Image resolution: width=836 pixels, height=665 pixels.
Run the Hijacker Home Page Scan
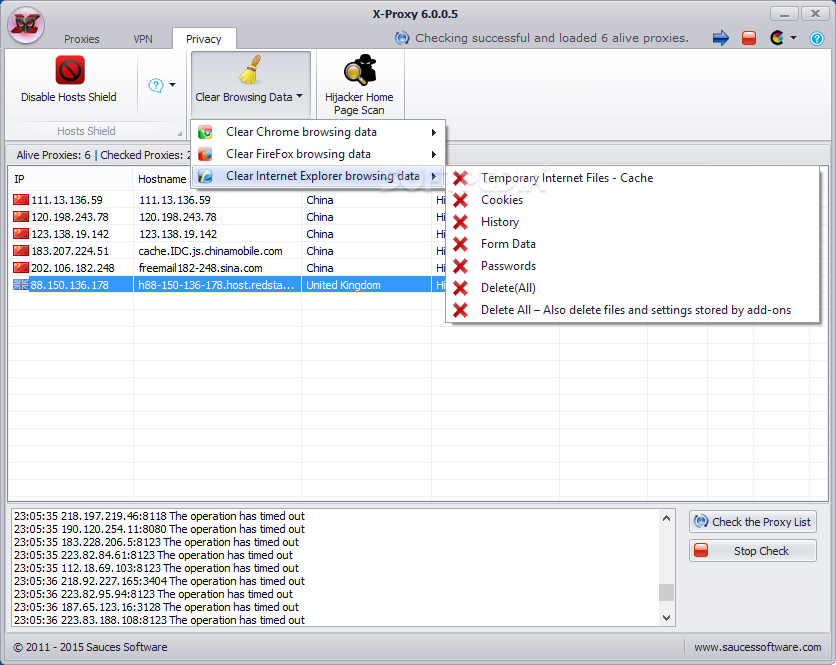[x=360, y=84]
